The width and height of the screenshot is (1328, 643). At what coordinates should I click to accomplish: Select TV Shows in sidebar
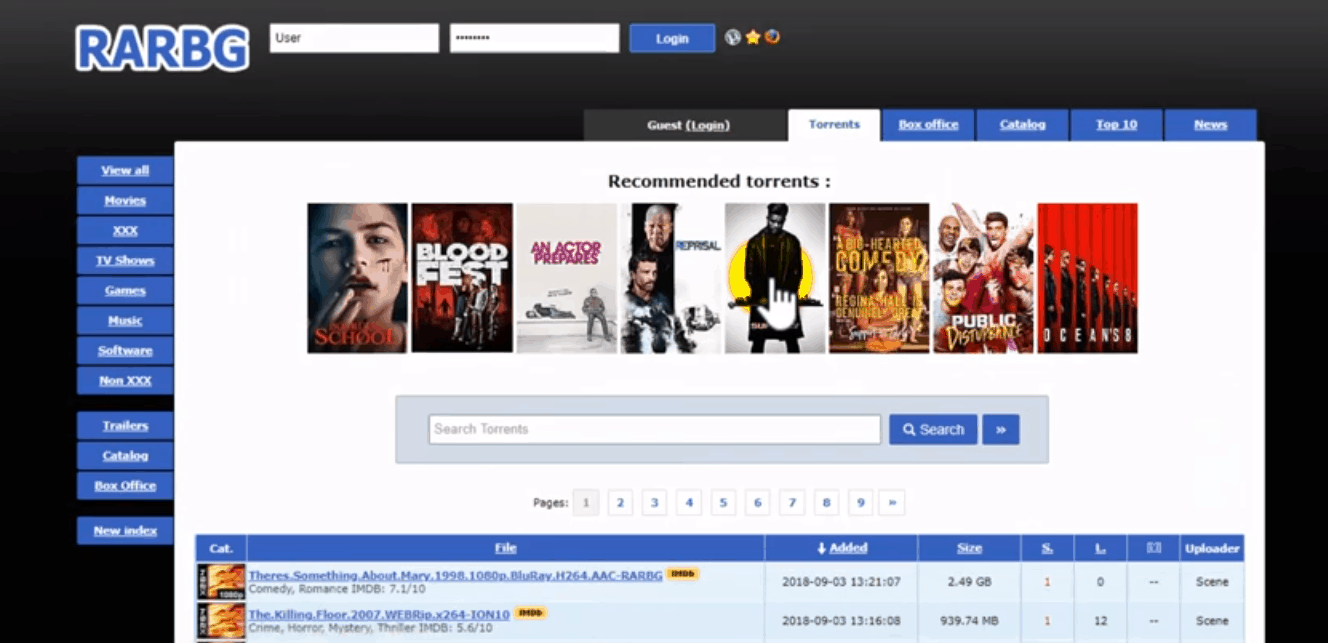coord(125,260)
